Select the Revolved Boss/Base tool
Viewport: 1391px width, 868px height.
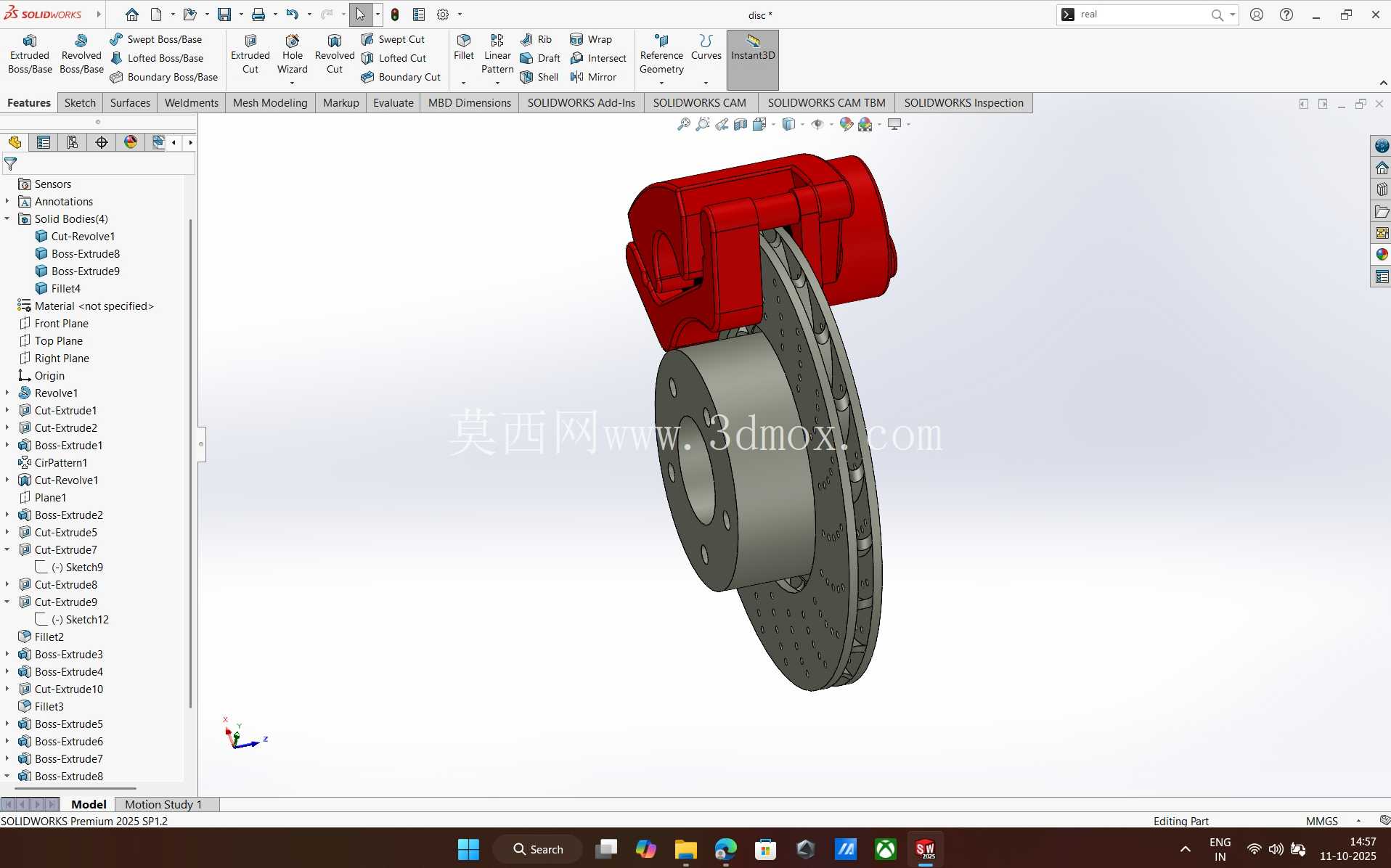pos(81,54)
